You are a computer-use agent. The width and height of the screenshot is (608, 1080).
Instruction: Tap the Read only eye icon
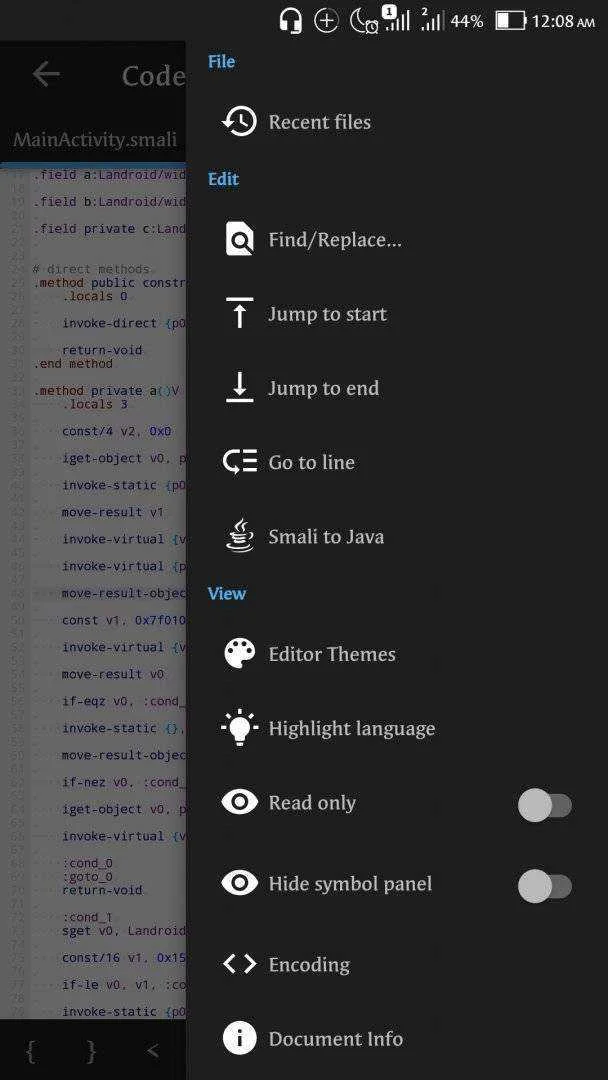[x=240, y=802]
